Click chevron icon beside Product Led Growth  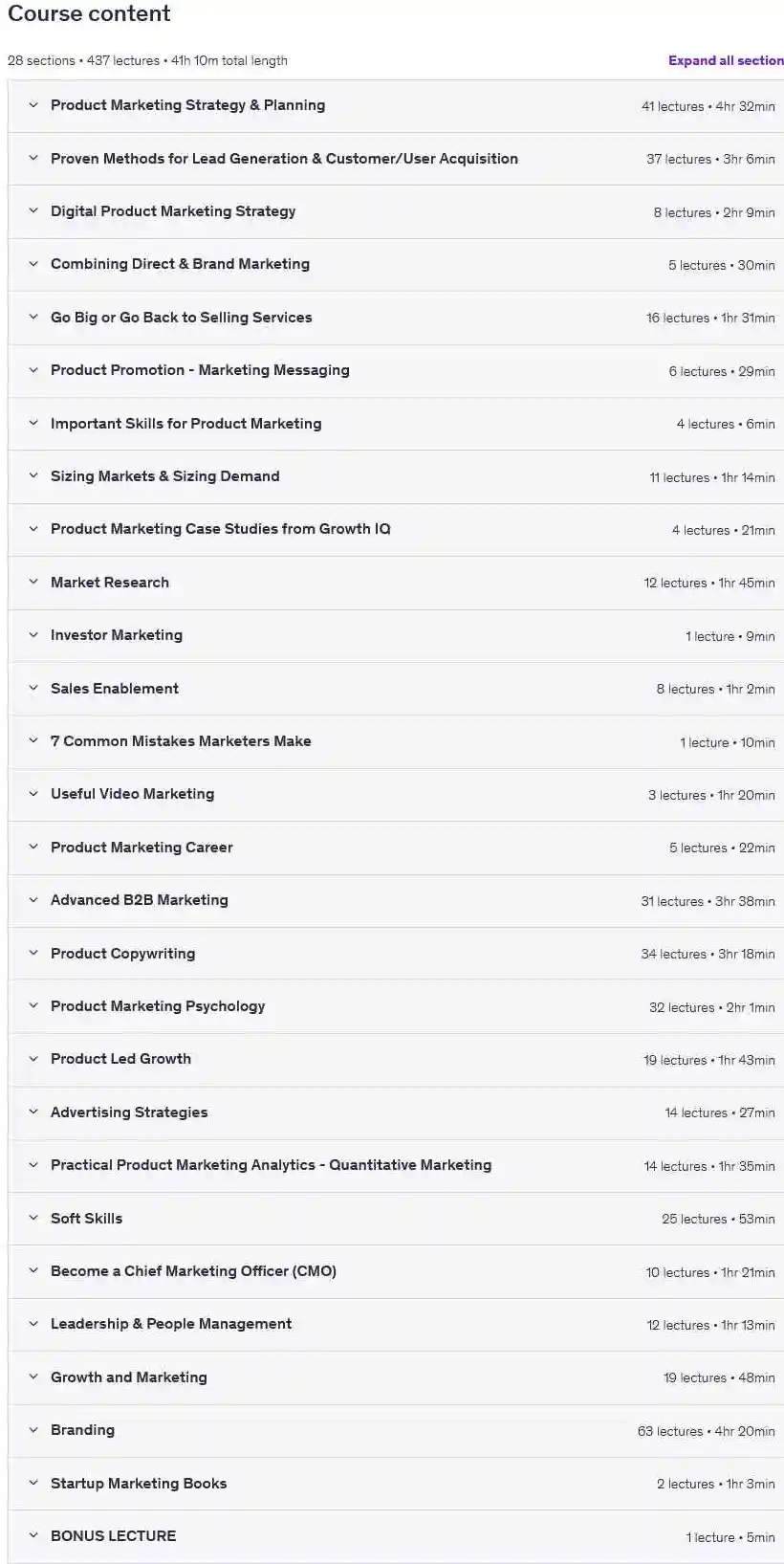[x=33, y=1059]
